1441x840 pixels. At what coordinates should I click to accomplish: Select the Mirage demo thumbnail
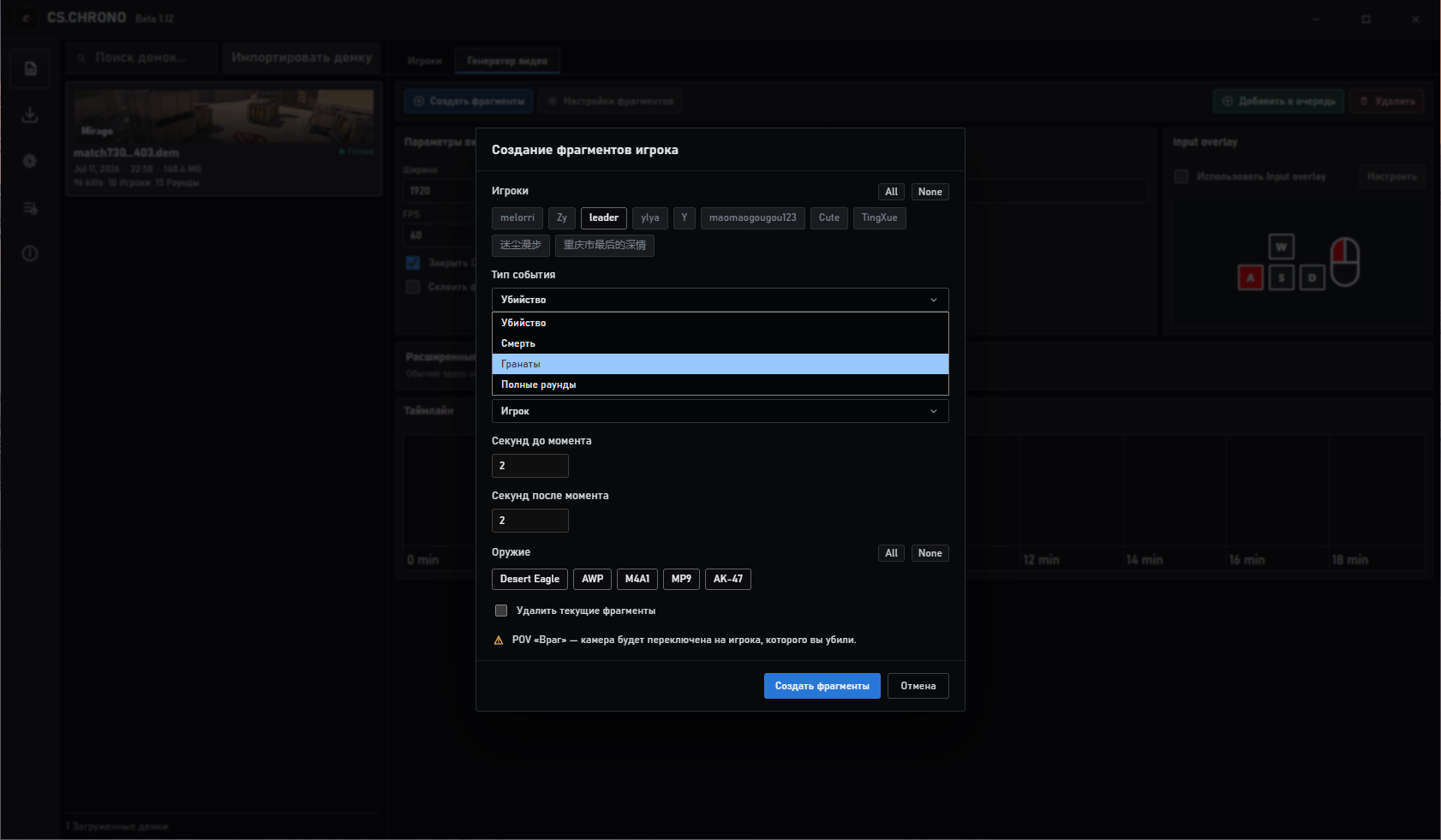click(224, 116)
